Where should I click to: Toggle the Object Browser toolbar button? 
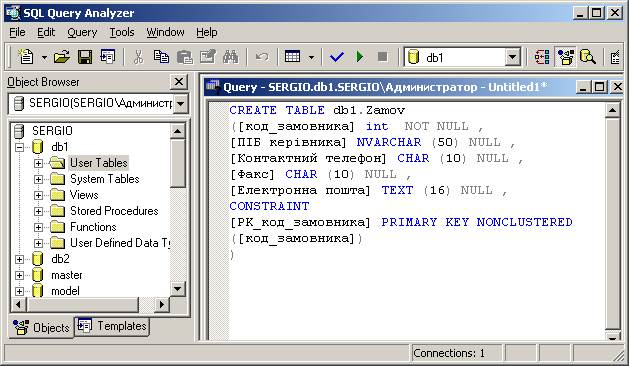(566, 57)
